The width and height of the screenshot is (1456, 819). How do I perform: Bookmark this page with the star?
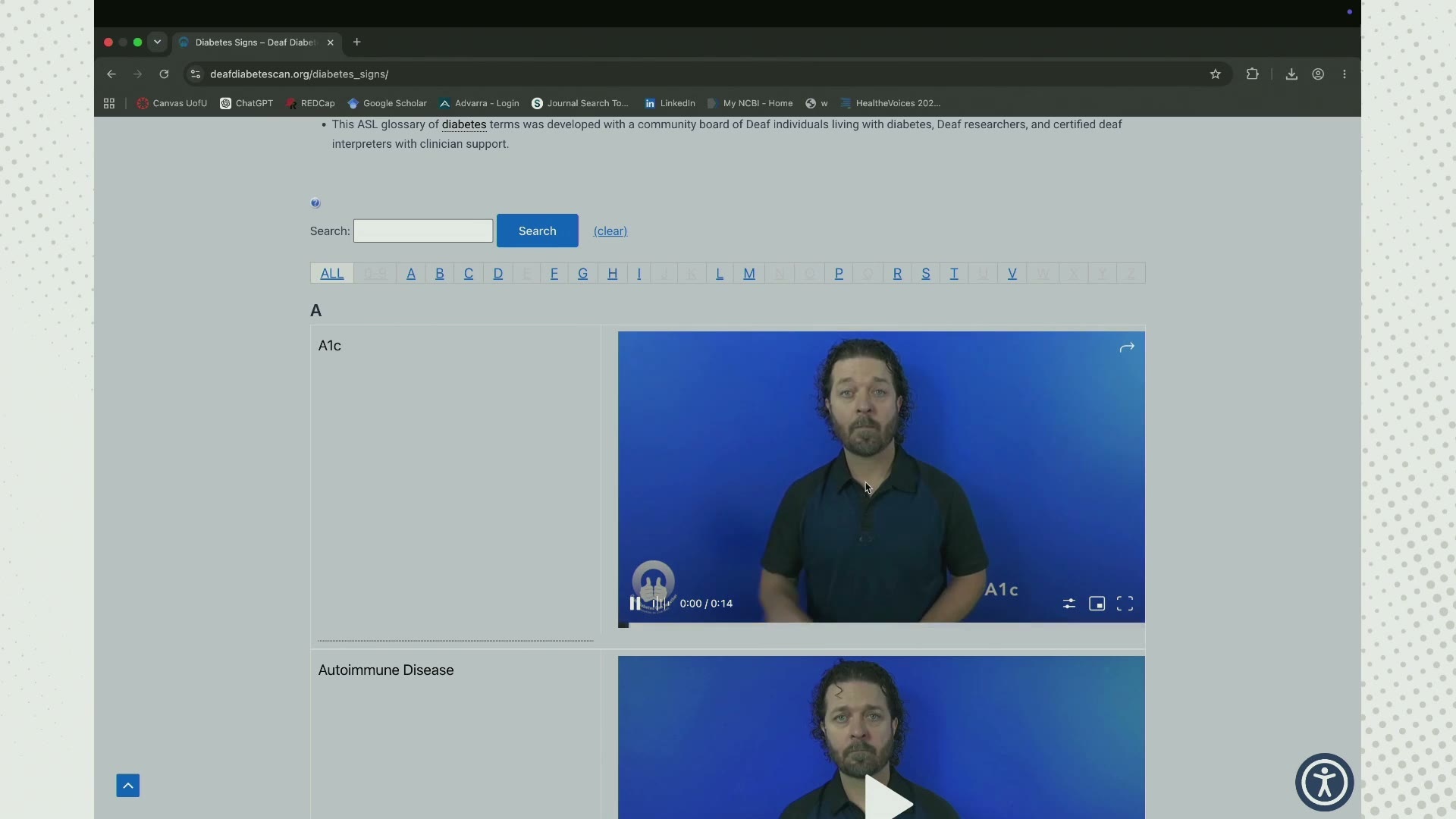(1216, 74)
